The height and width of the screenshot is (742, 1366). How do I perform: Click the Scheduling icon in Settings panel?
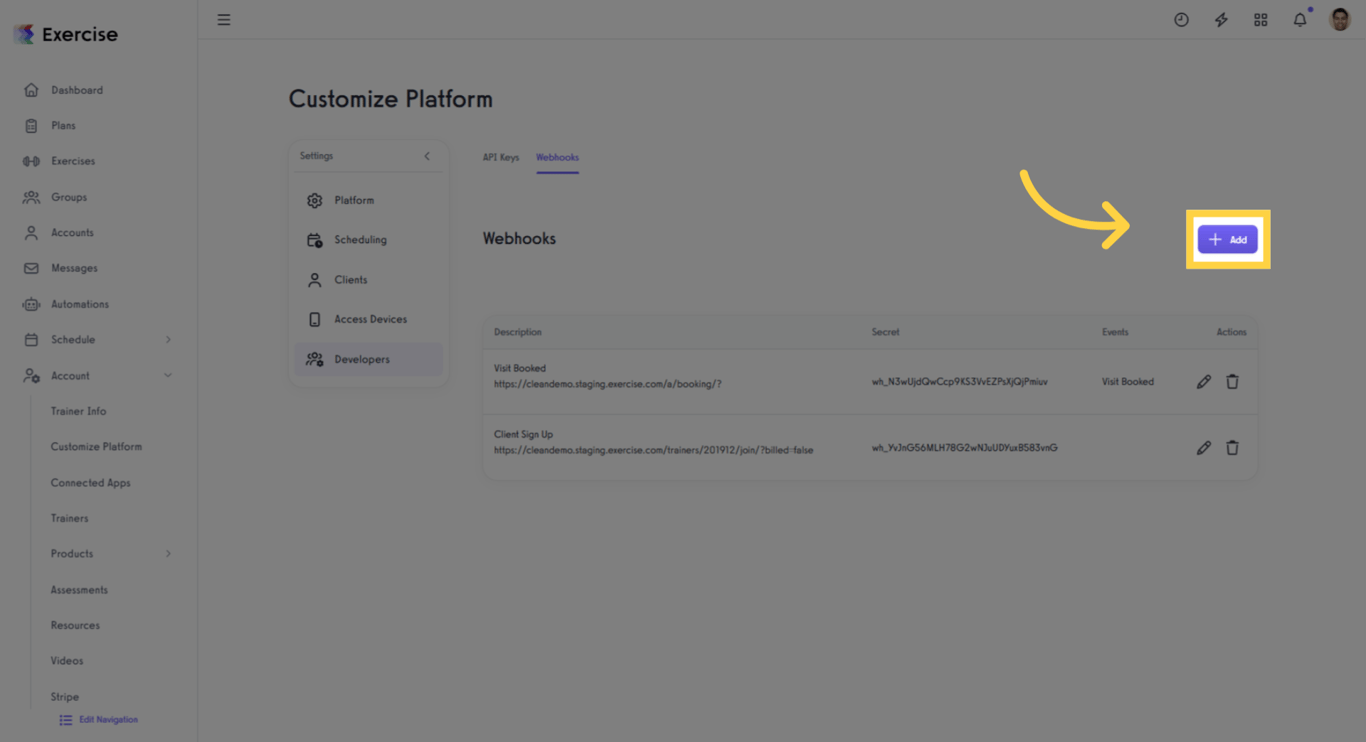[315, 239]
